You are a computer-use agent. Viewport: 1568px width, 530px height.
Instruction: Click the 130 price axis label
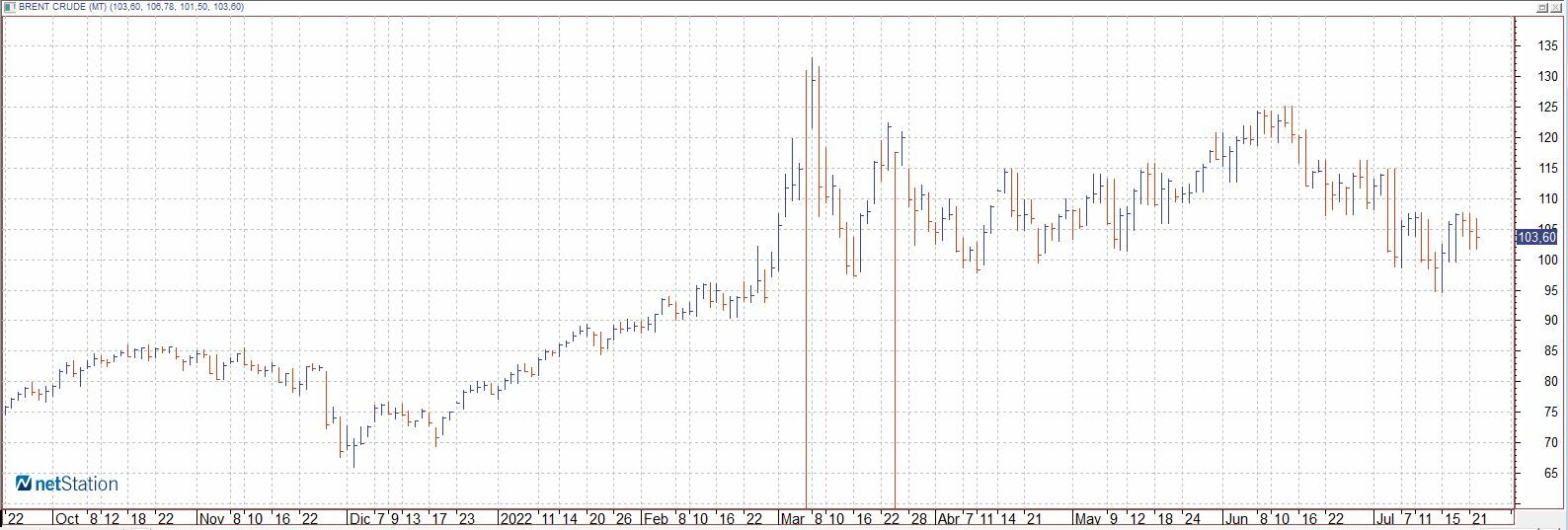[1547, 76]
